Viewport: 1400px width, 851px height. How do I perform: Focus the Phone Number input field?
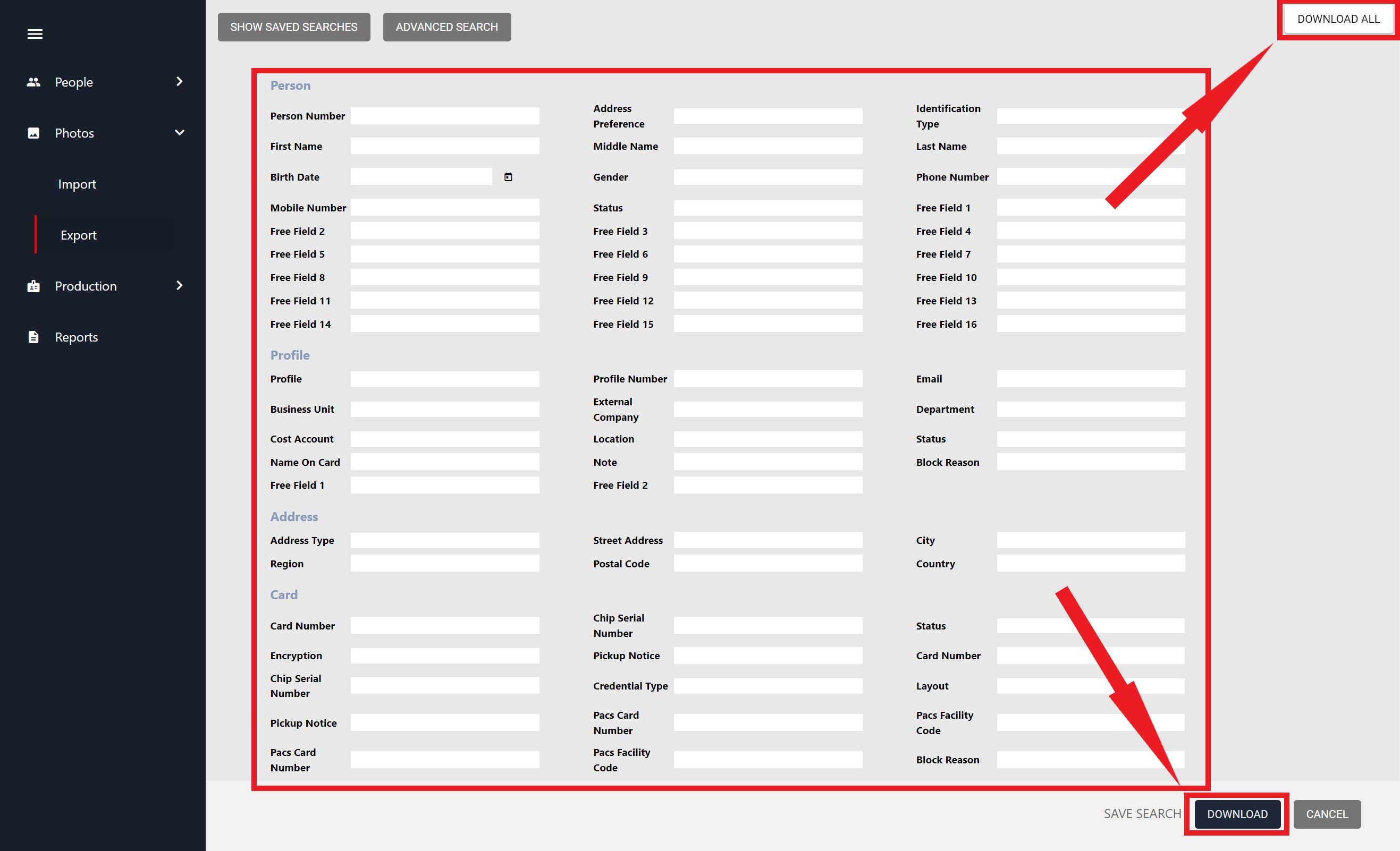coord(1090,176)
